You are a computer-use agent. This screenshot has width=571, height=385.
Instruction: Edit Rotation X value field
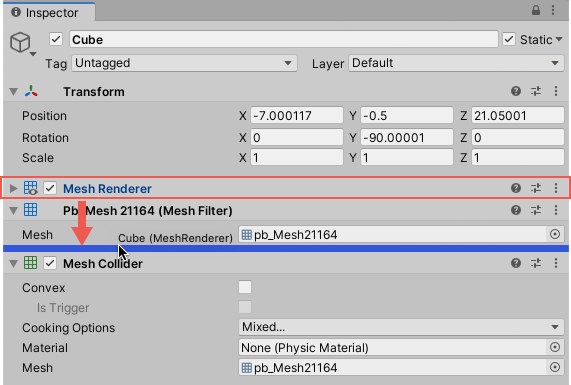point(297,138)
